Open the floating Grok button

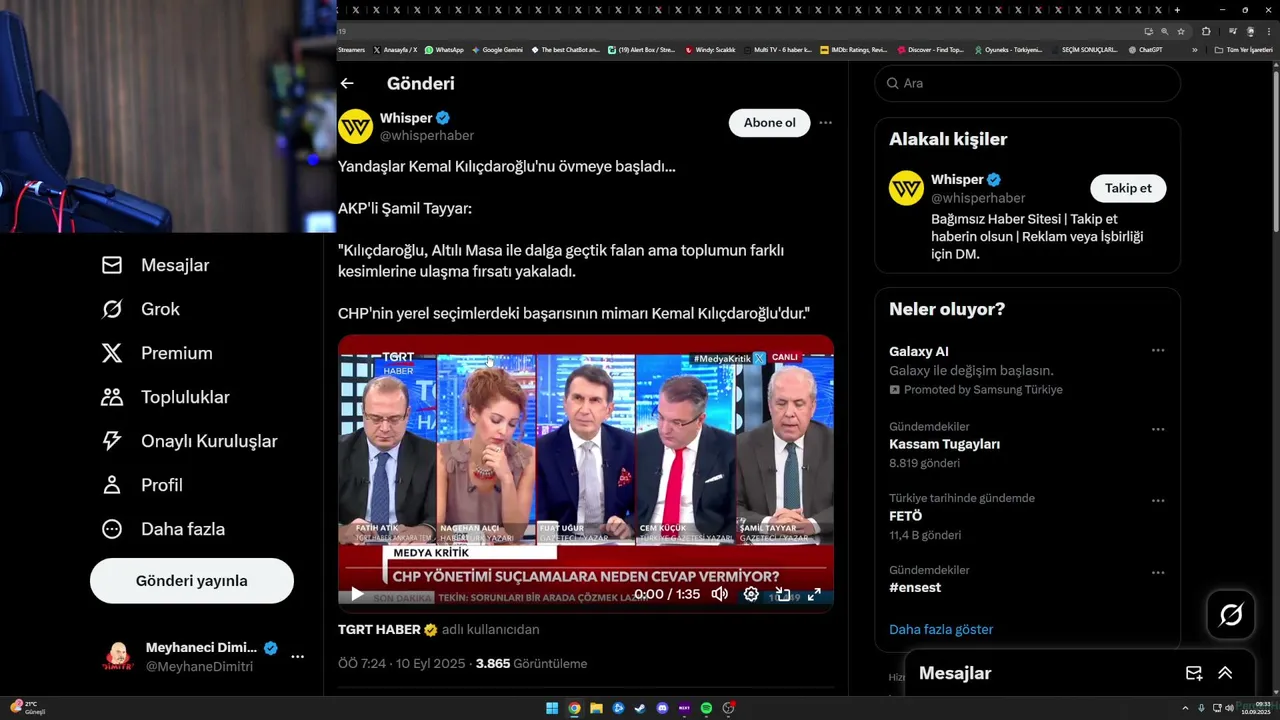pyautogui.click(x=1231, y=615)
